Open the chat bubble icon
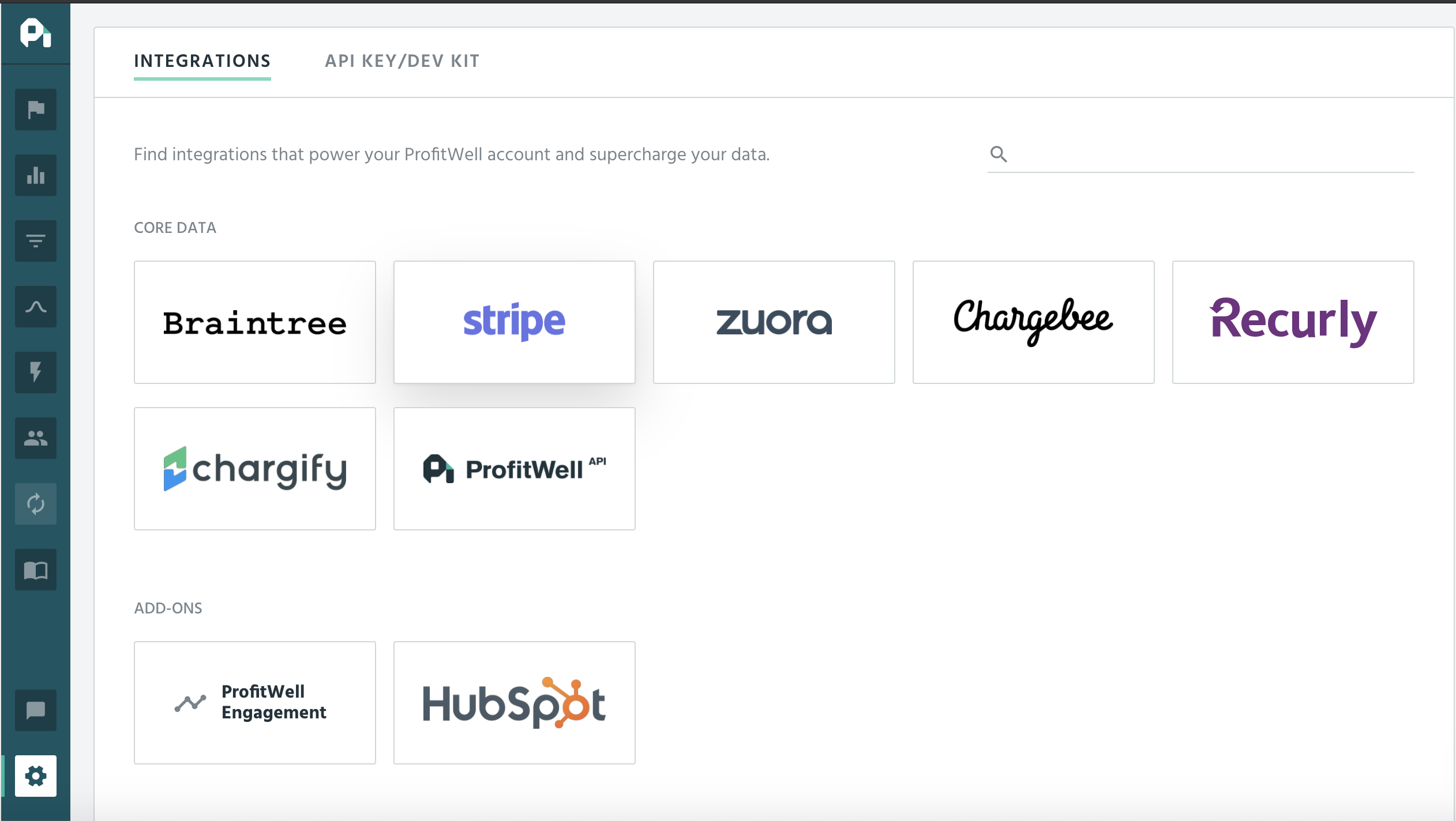The width and height of the screenshot is (1456, 821). [x=36, y=710]
